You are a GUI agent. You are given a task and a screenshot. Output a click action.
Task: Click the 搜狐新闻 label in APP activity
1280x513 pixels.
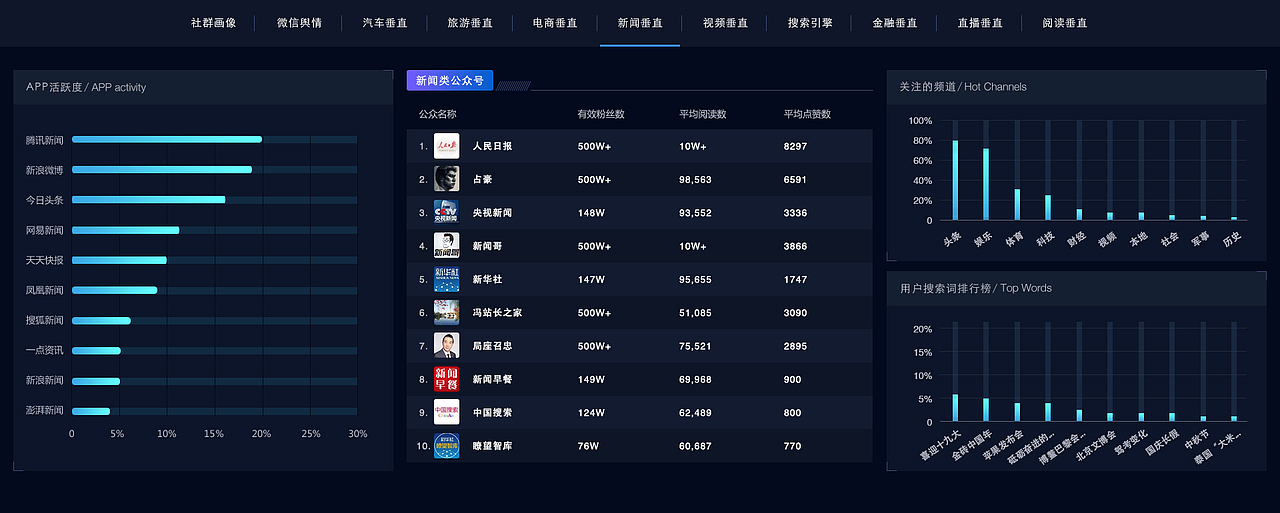coord(45,320)
